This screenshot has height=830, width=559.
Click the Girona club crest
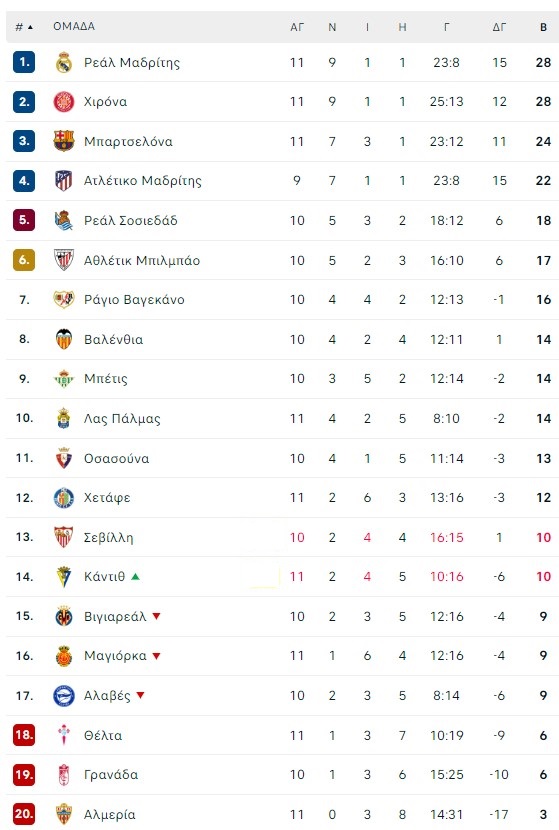click(x=64, y=102)
